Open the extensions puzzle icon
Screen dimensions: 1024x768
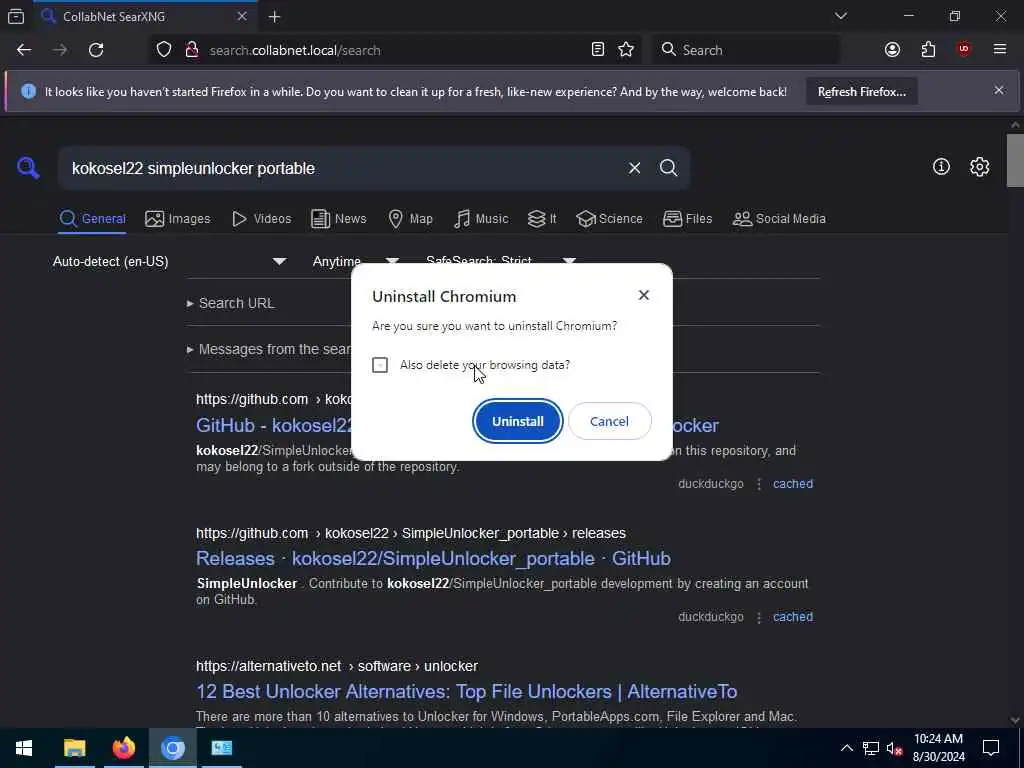pos(928,50)
